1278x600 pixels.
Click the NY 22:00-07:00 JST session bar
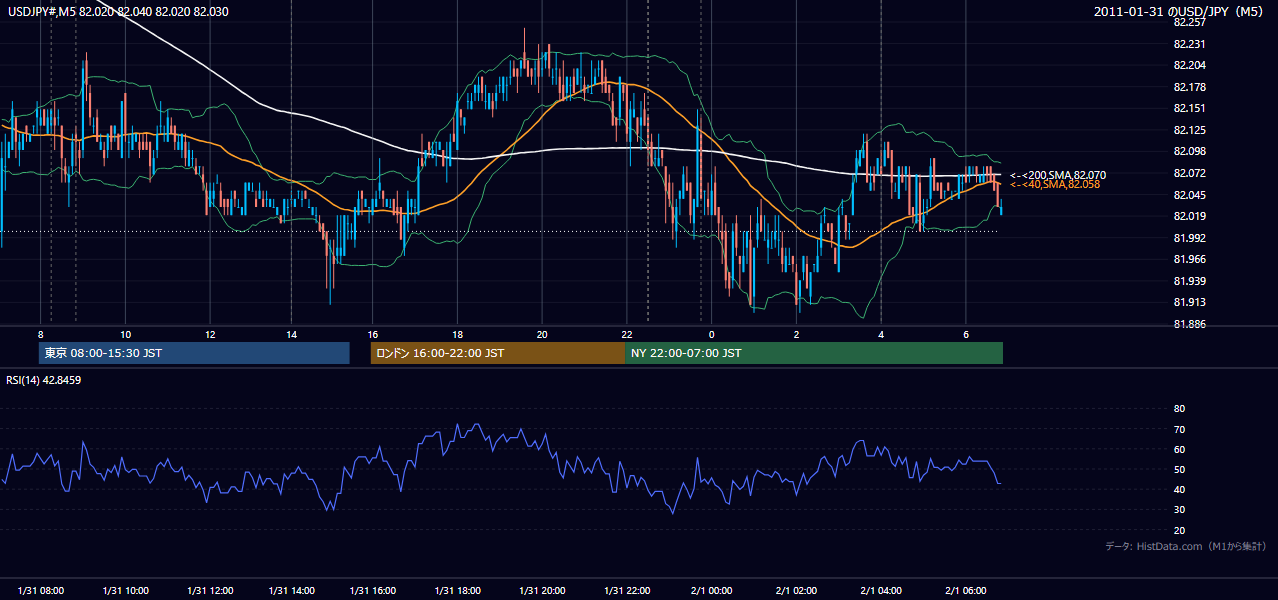click(x=814, y=353)
